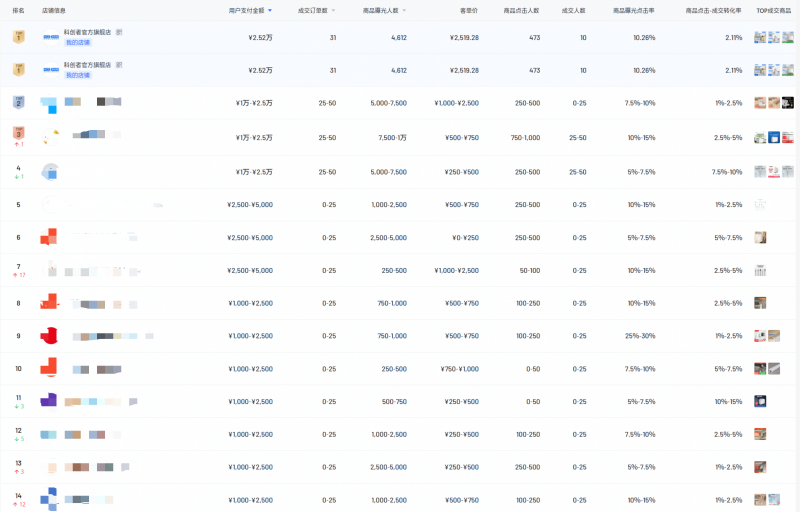Viewport: 800px width, 512px height.
Task: Open rank 6 store's top product thumbnail
Action: (760, 237)
